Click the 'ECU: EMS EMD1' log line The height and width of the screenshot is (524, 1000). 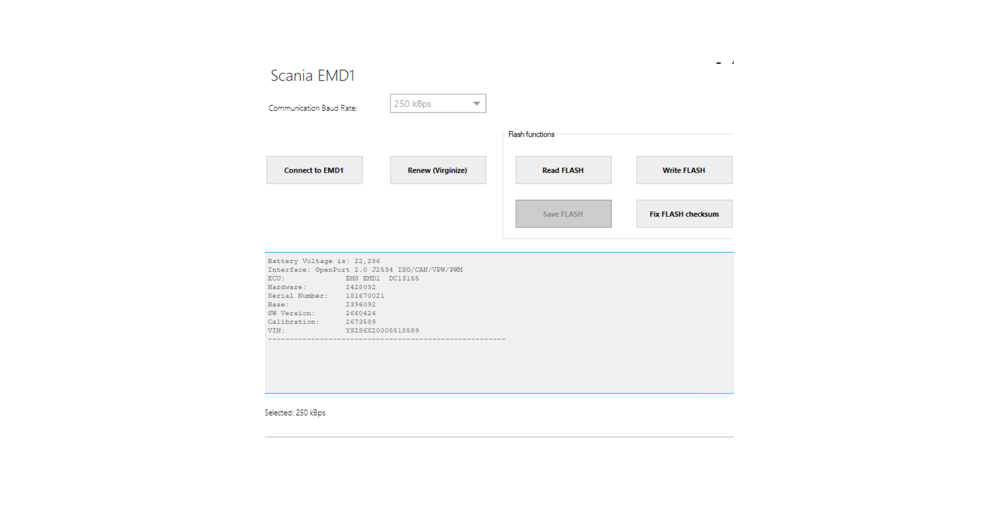pyautogui.click(x=344, y=279)
